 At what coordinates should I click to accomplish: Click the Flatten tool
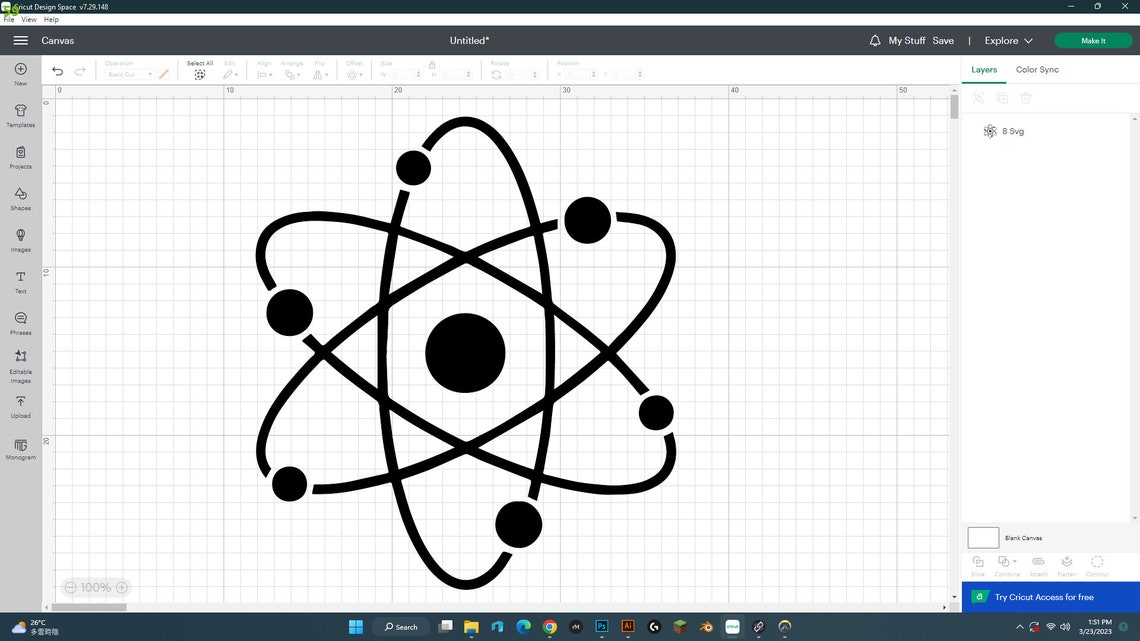tap(1067, 563)
